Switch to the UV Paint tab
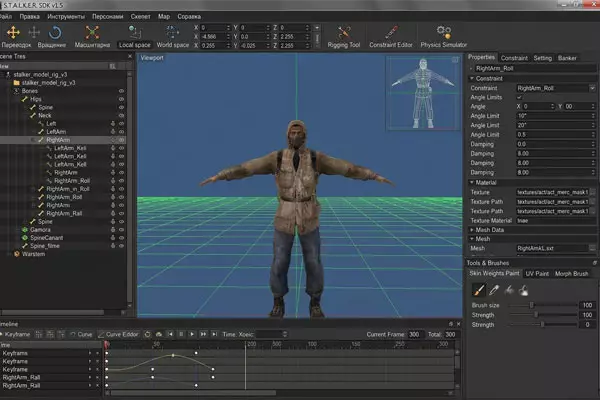This screenshot has width=600, height=400. pos(537,274)
